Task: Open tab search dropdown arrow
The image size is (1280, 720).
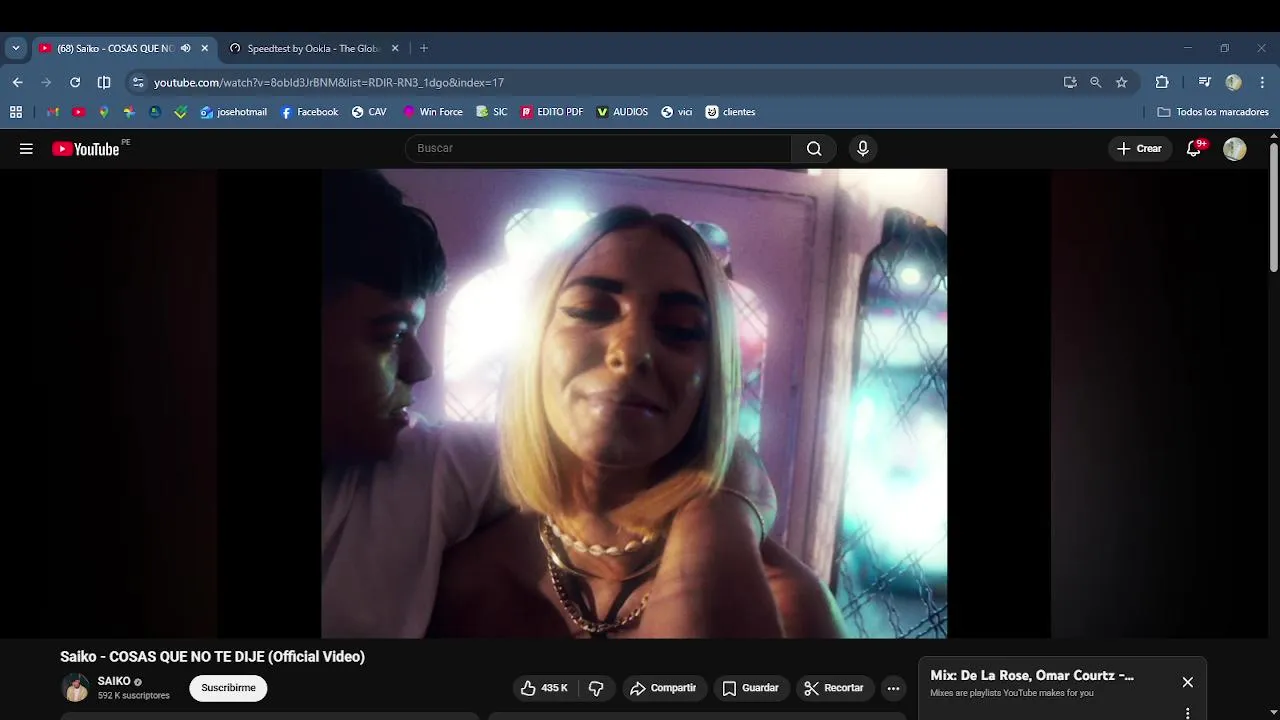Action: click(15, 48)
